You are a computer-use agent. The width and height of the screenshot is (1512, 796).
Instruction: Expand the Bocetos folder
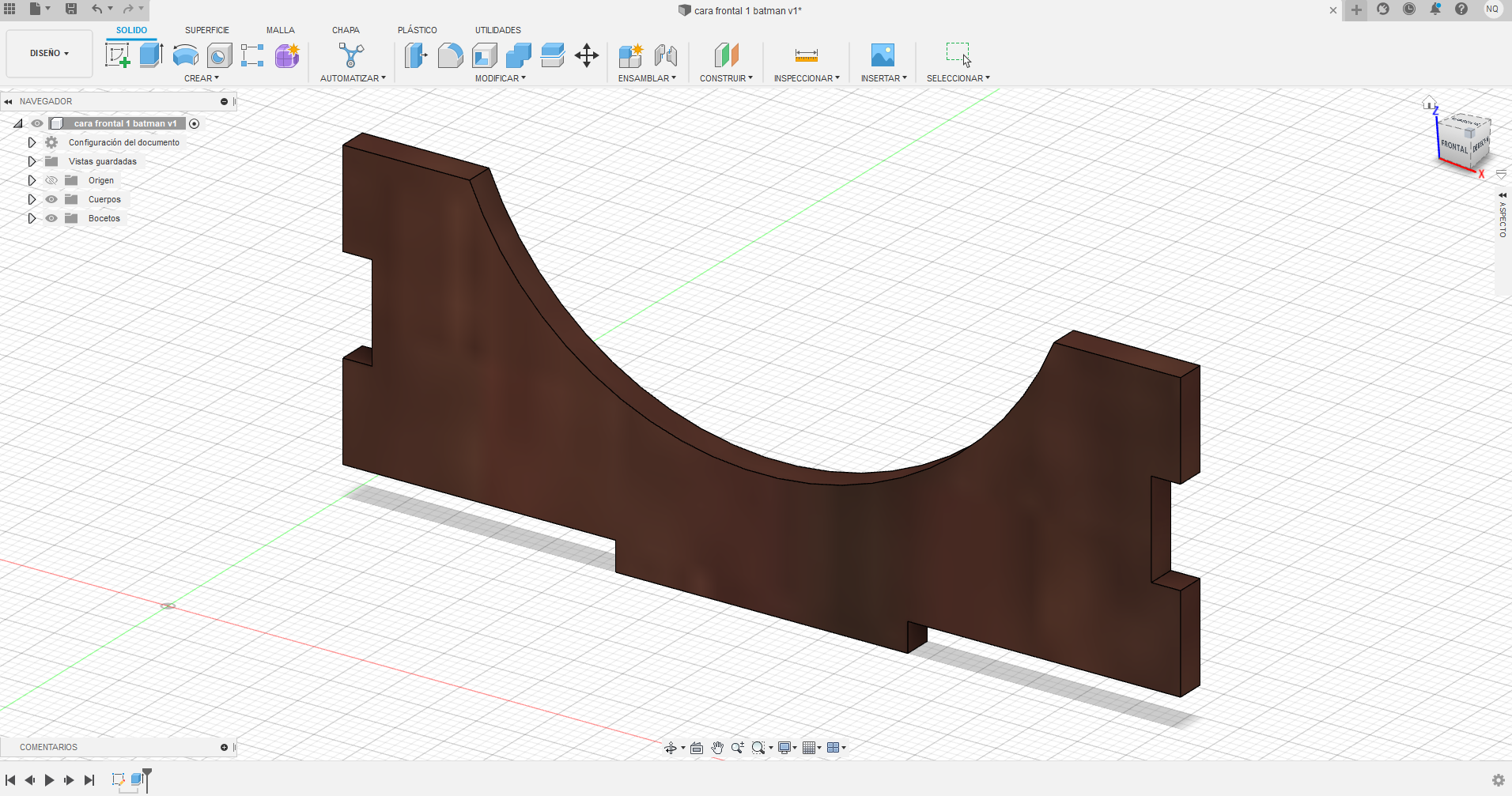point(32,218)
